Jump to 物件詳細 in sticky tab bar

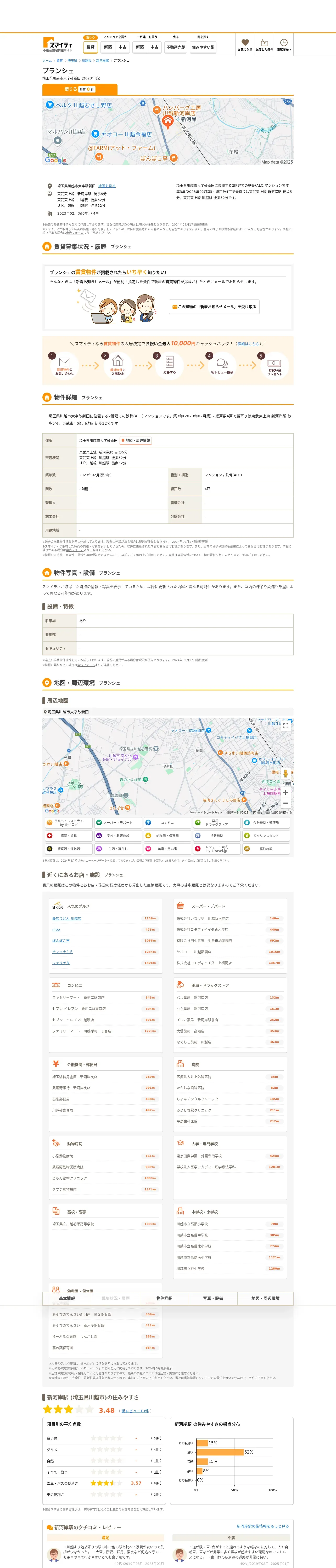164,1298
